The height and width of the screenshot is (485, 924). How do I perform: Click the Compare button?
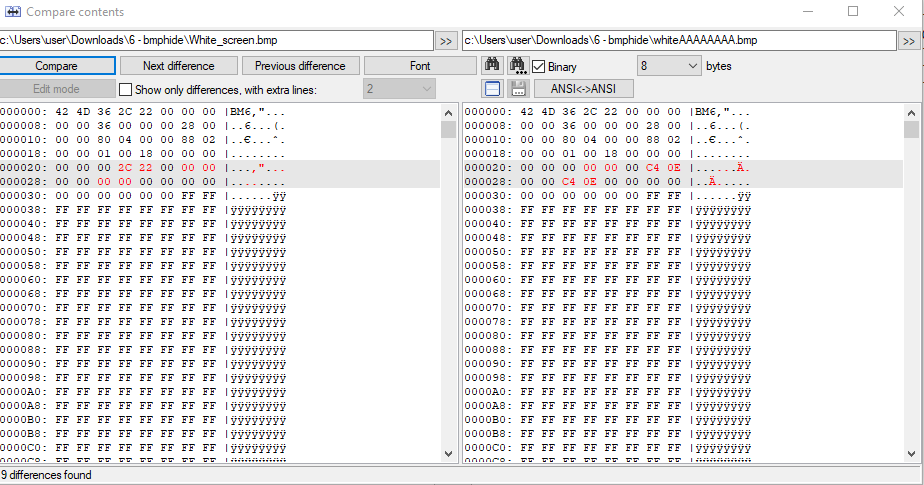[57, 65]
